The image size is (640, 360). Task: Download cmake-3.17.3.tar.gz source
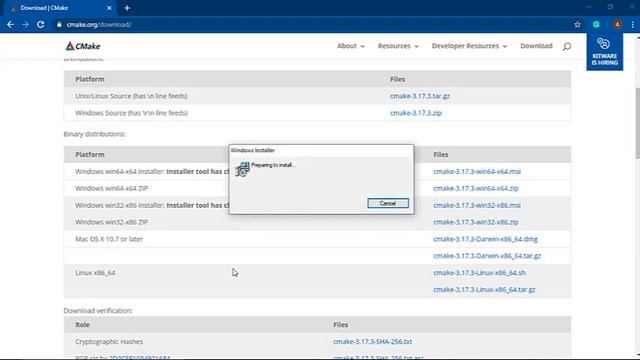(420, 96)
